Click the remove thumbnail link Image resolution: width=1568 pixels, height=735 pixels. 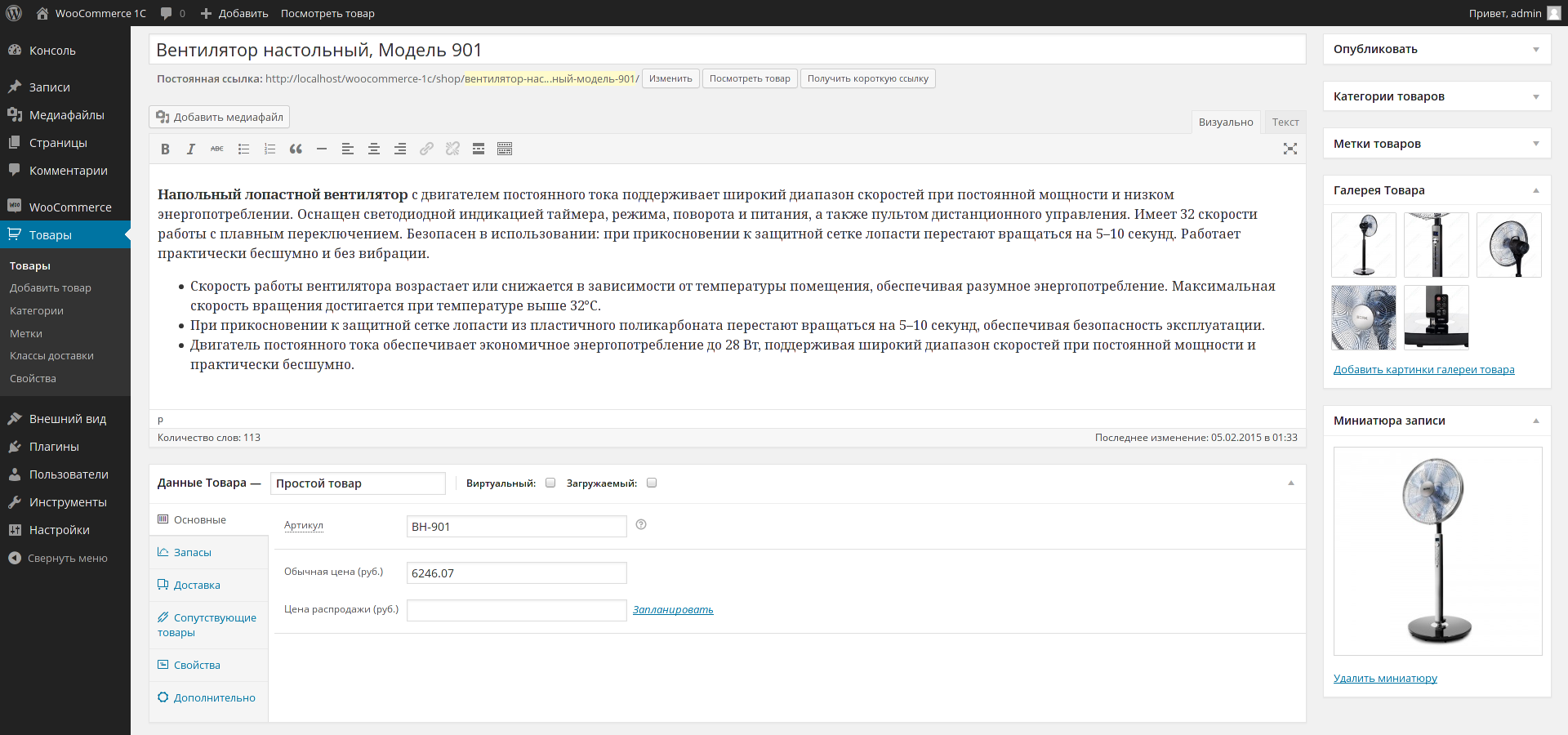[x=1385, y=679]
